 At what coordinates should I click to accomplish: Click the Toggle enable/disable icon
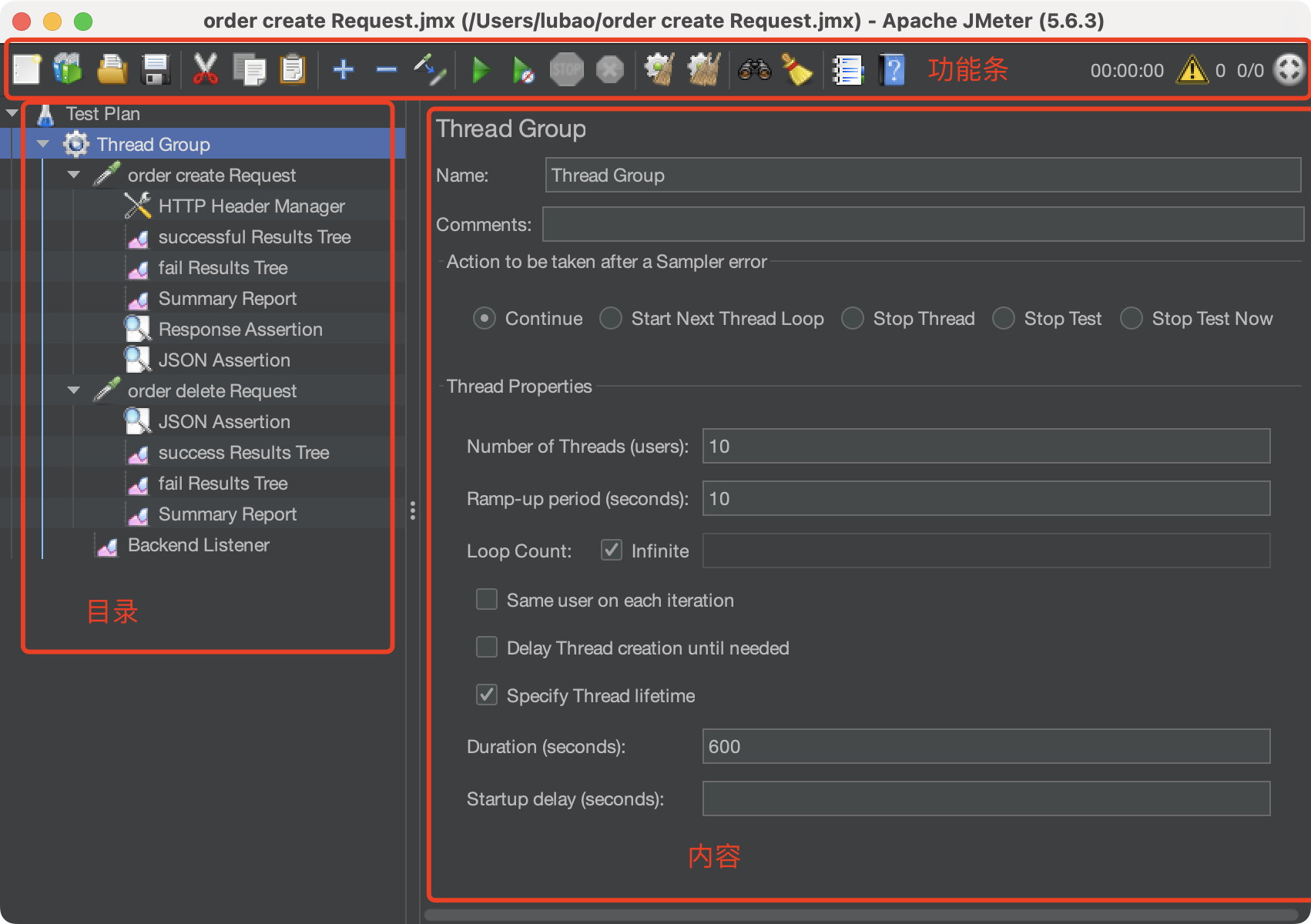tap(430, 70)
